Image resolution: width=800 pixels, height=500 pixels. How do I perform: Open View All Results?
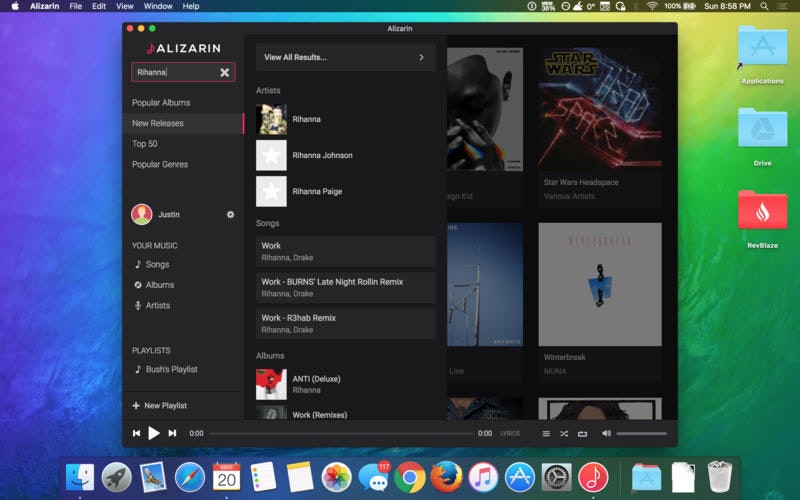(345, 57)
